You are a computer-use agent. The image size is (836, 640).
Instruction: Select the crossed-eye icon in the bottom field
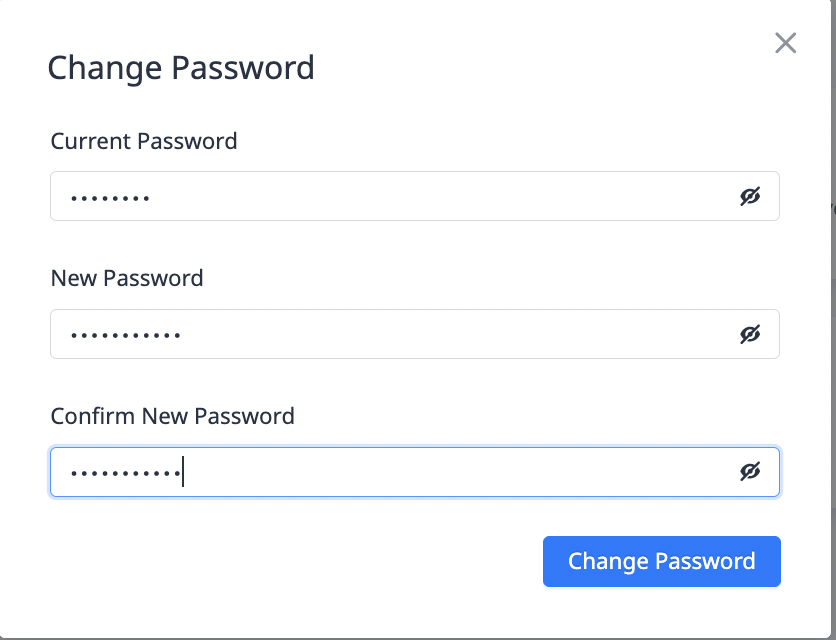(x=748, y=472)
